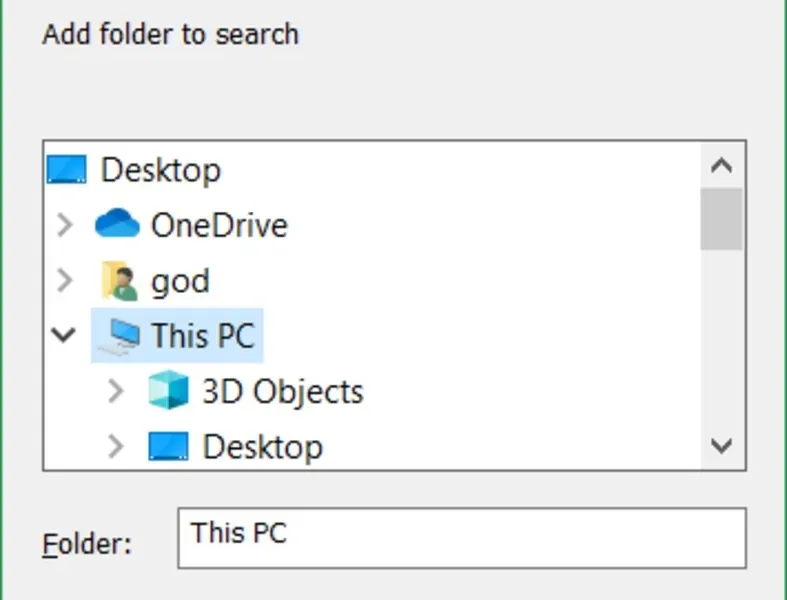Expand the OneDrive tree node
787x600 pixels.
click(66, 225)
